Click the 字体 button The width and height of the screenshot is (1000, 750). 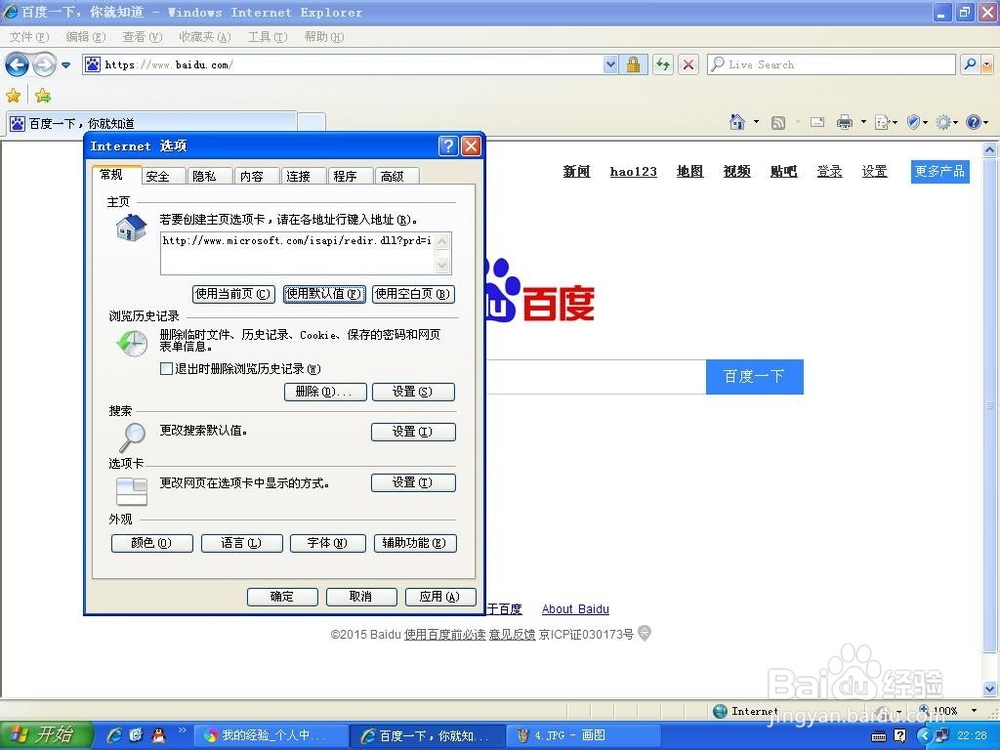click(x=328, y=543)
